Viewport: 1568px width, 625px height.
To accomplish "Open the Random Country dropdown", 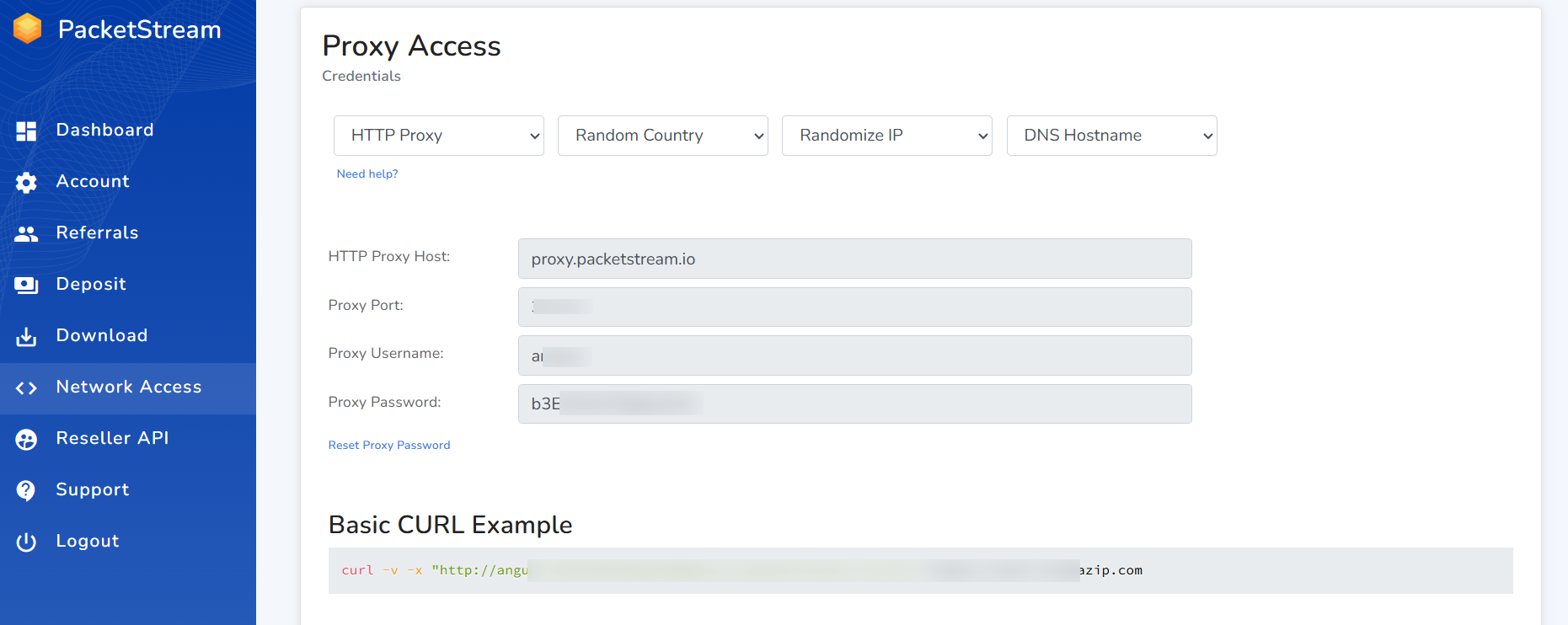I will point(663,136).
